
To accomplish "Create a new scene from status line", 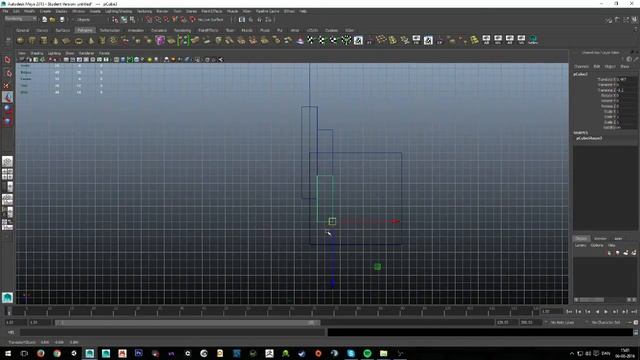I will 44,20.
